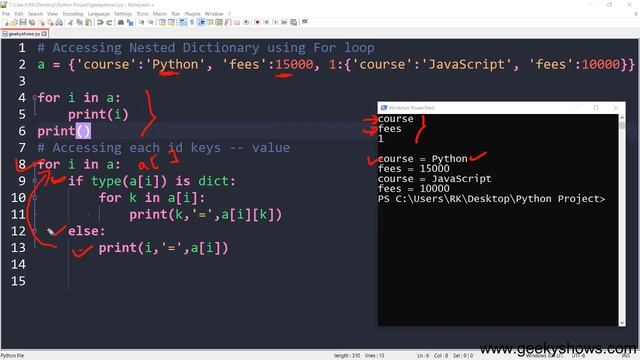Collapse the inner for fold on line 10
Image resolution: width=640 pixels, height=360 pixels.
click(x=35, y=198)
